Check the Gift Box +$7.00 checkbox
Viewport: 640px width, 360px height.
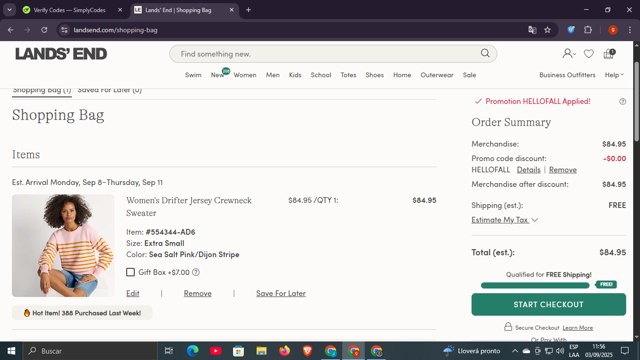click(130, 272)
